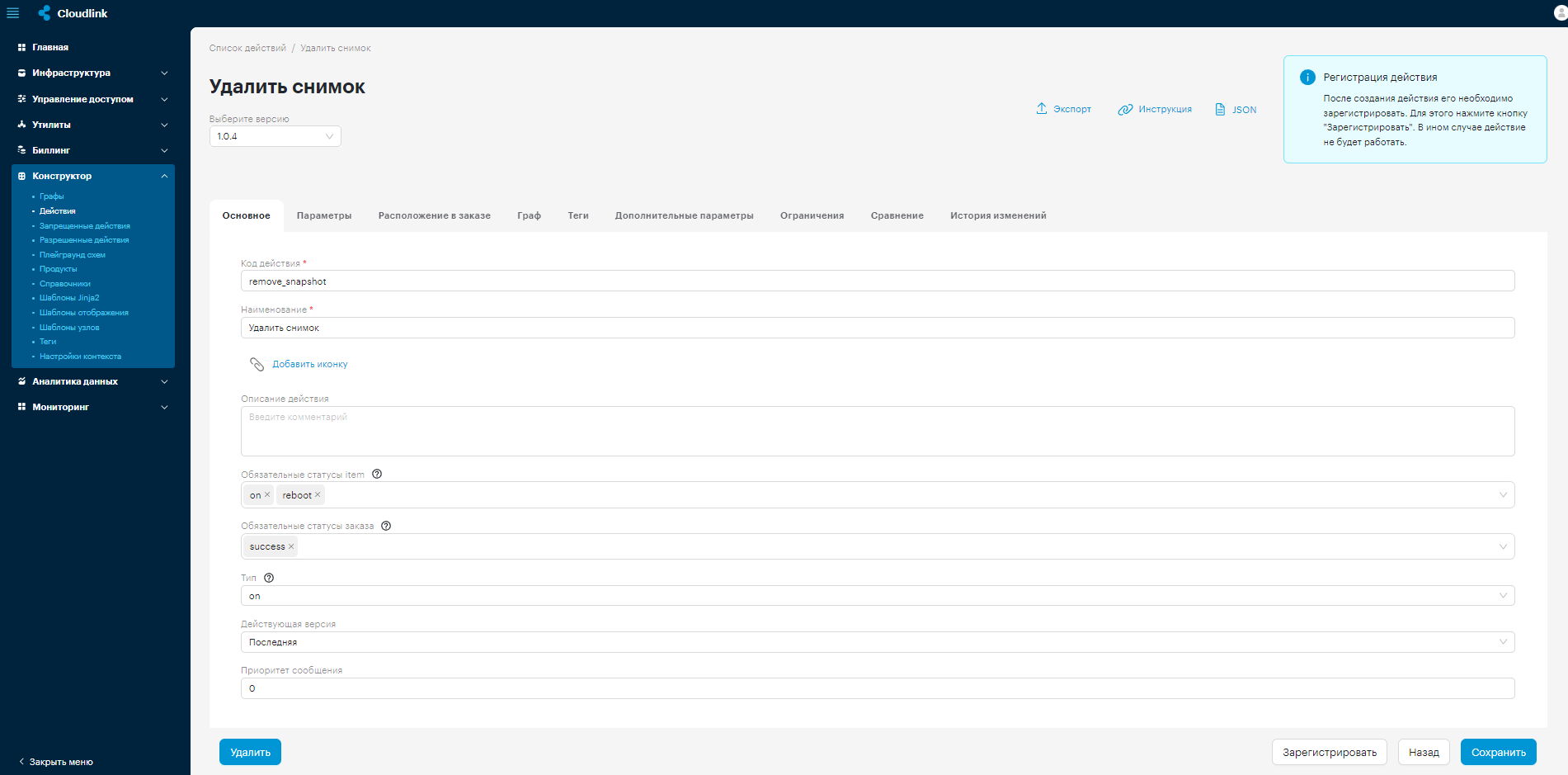
Task: Click the Биллинг sidebar icon
Action: [22, 150]
